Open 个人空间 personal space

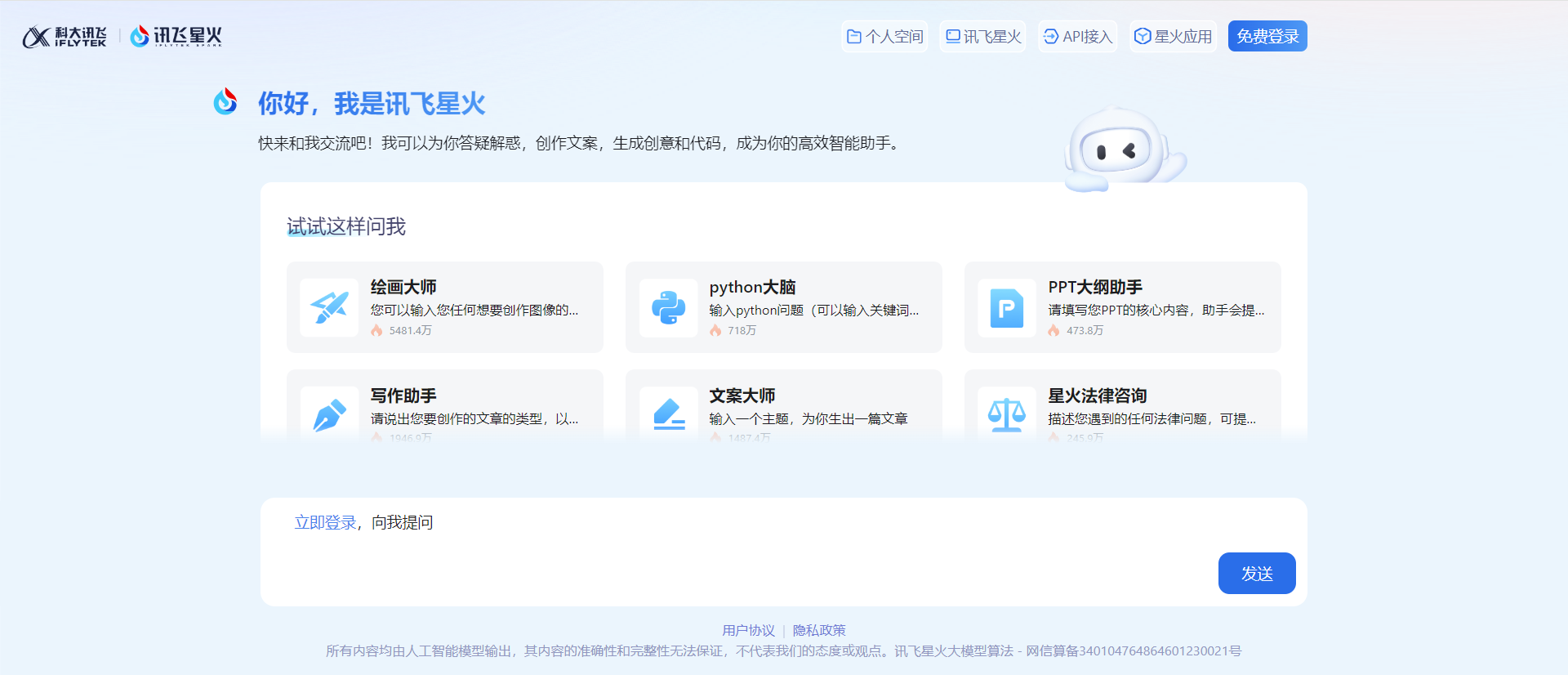884,36
